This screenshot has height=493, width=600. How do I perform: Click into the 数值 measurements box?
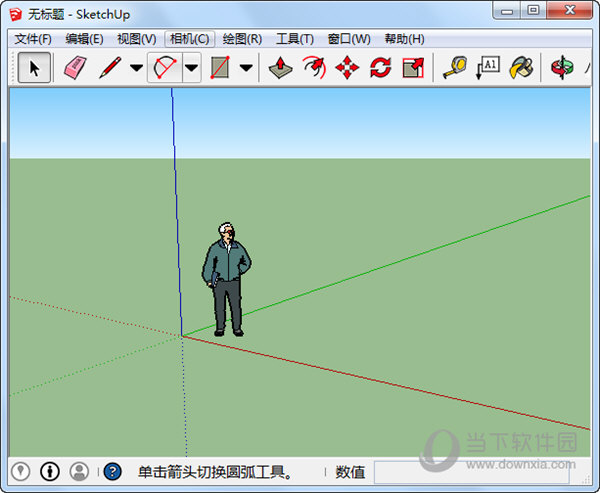[x=471, y=472]
